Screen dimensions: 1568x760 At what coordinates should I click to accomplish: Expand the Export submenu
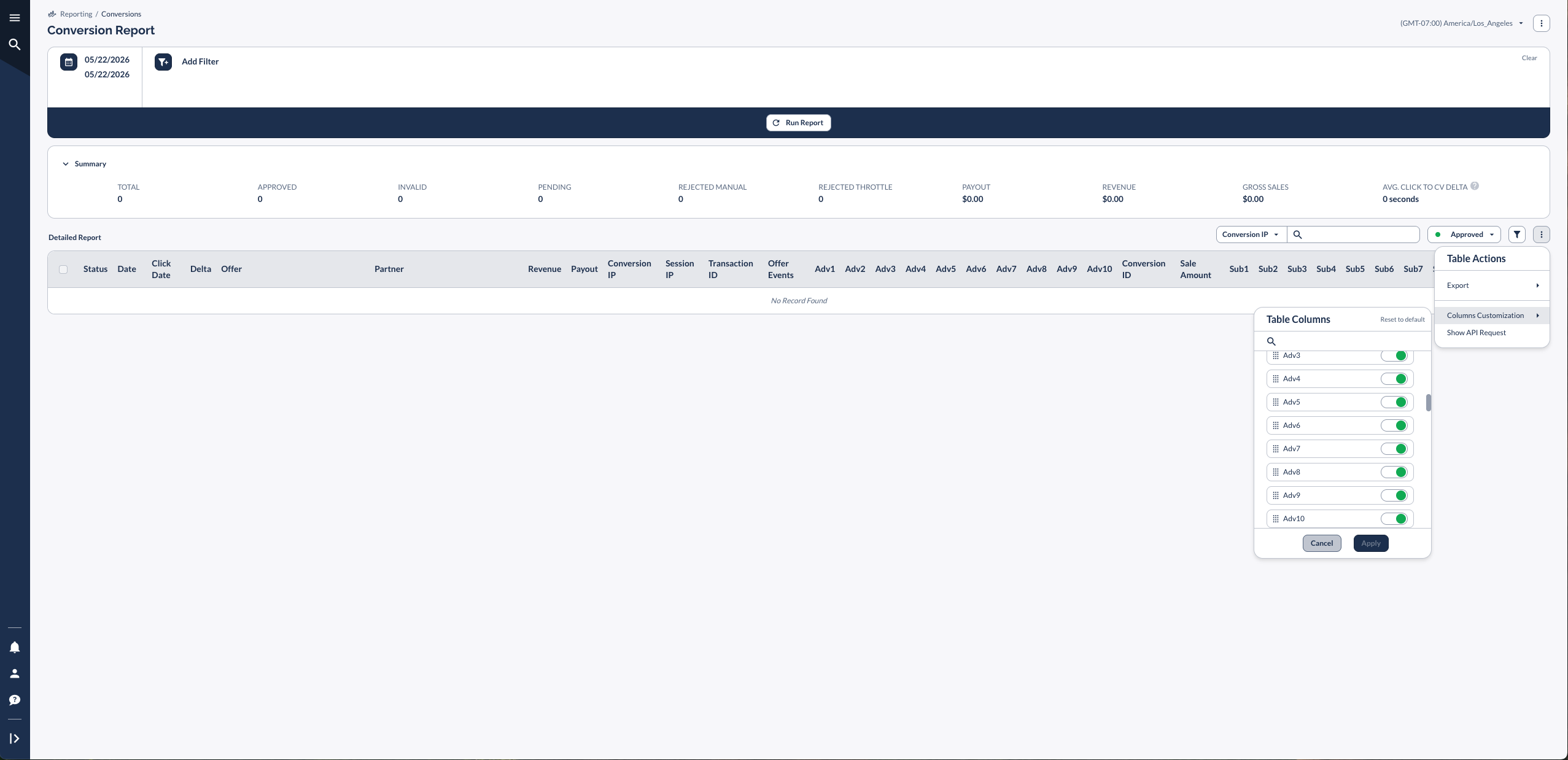[x=1492, y=285]
